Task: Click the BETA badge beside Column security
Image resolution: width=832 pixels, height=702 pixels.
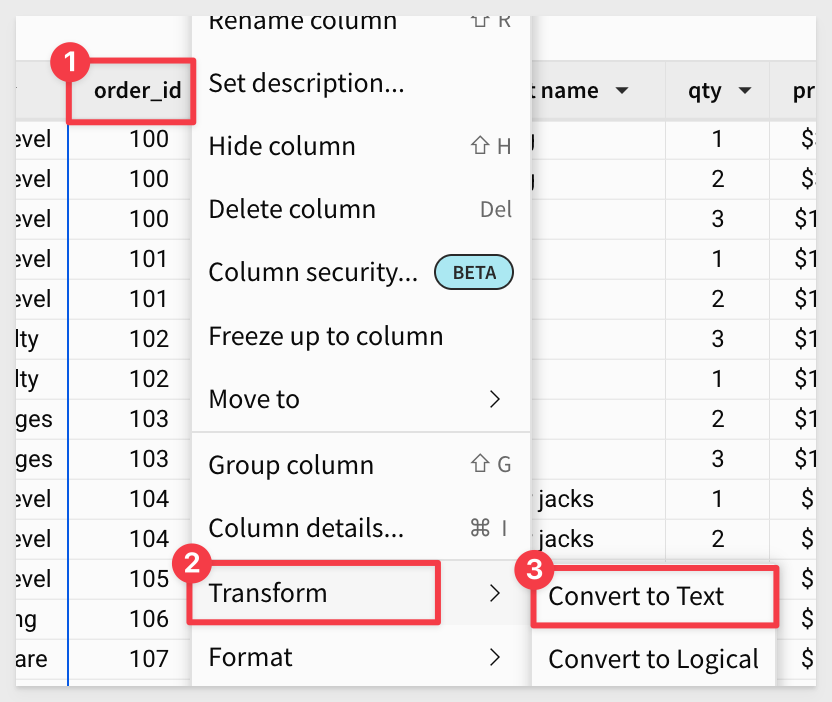Action: click(474, 272)
